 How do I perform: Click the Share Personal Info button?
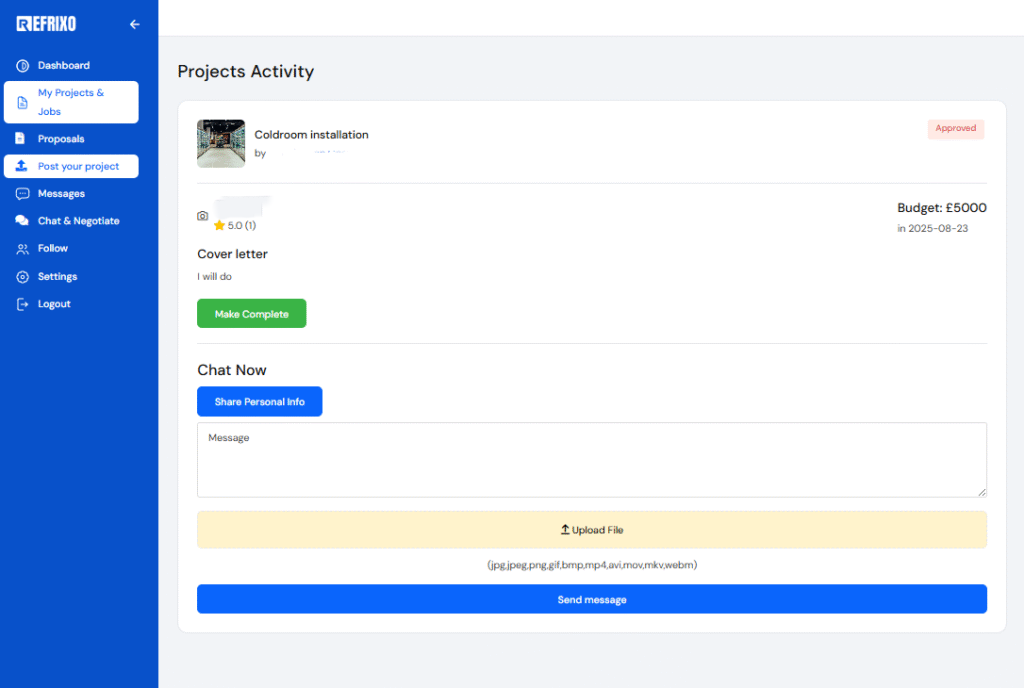coord(259,402)
